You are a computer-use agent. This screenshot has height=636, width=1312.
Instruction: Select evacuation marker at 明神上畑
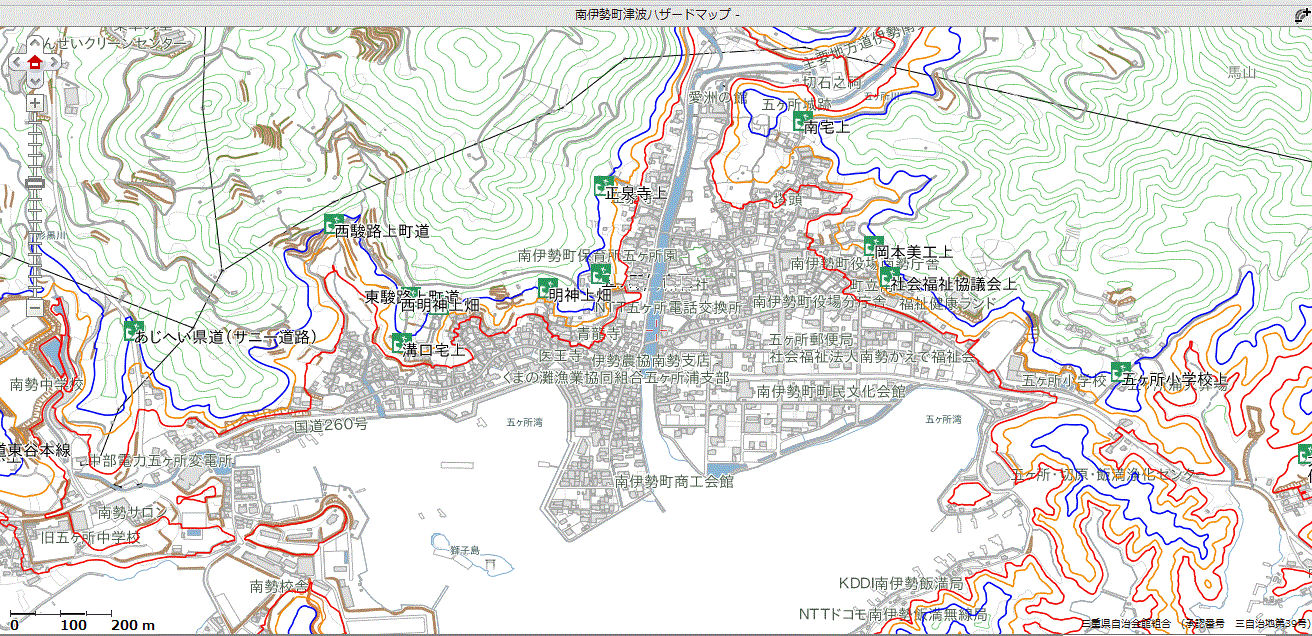coord(546,288)
